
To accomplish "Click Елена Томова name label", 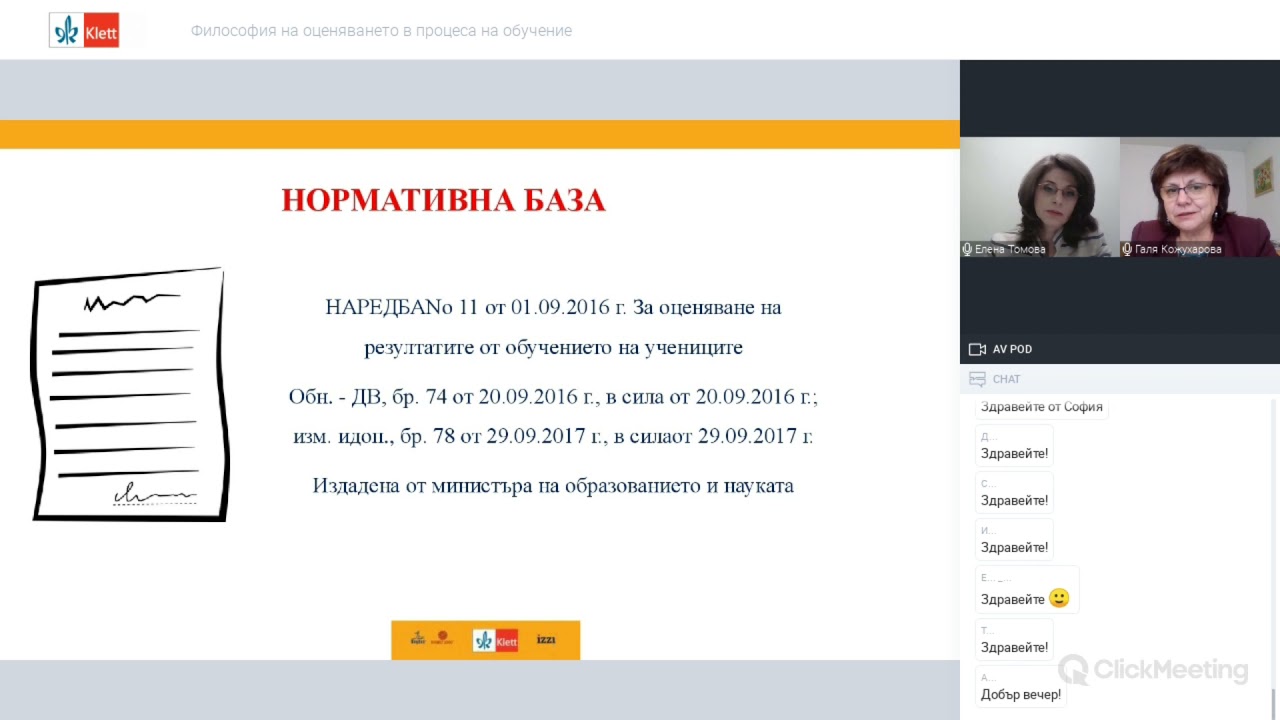I will coord(1010,249).
